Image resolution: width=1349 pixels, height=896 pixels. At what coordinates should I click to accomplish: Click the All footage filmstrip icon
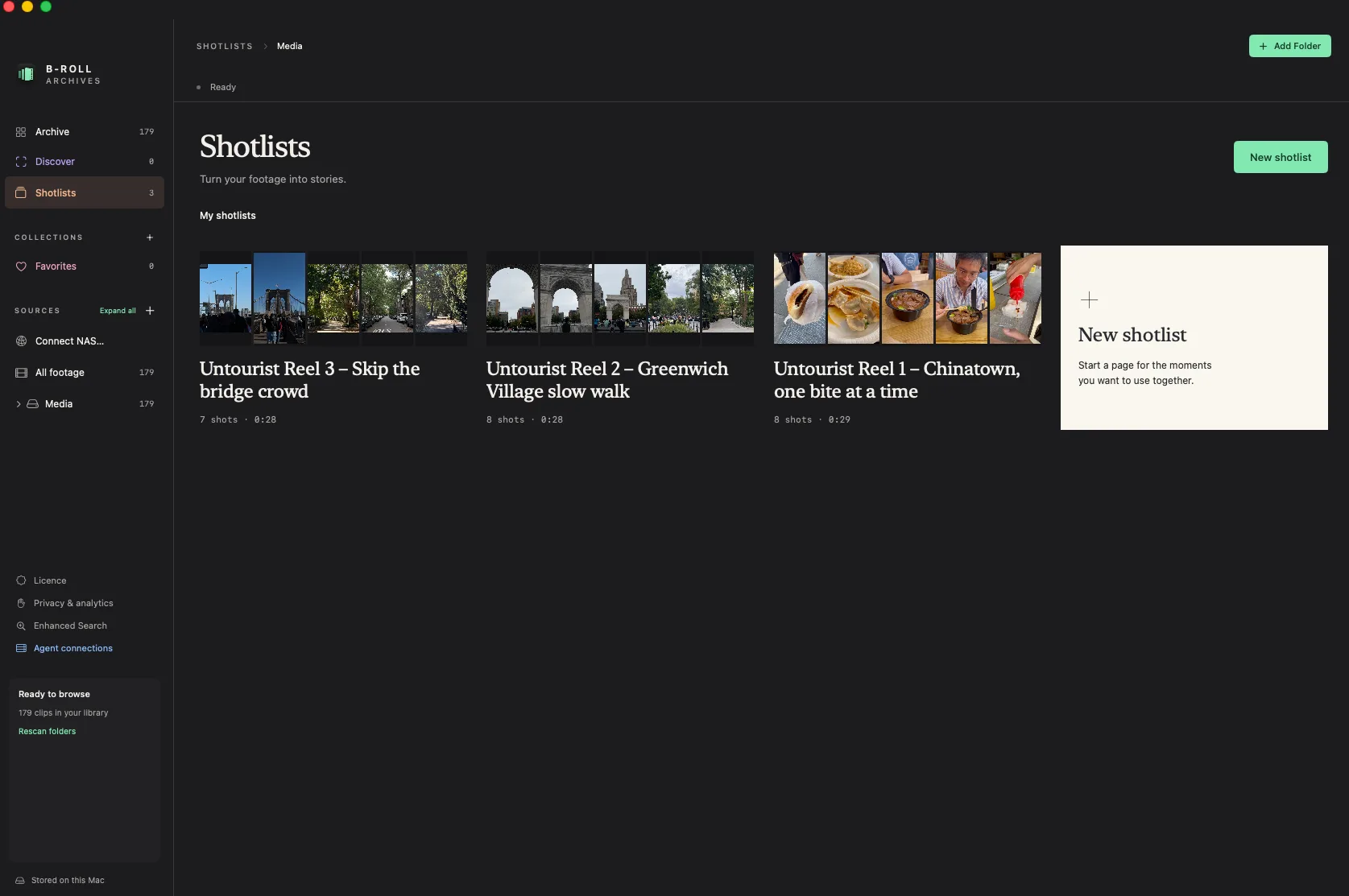(x=21, y=373)
